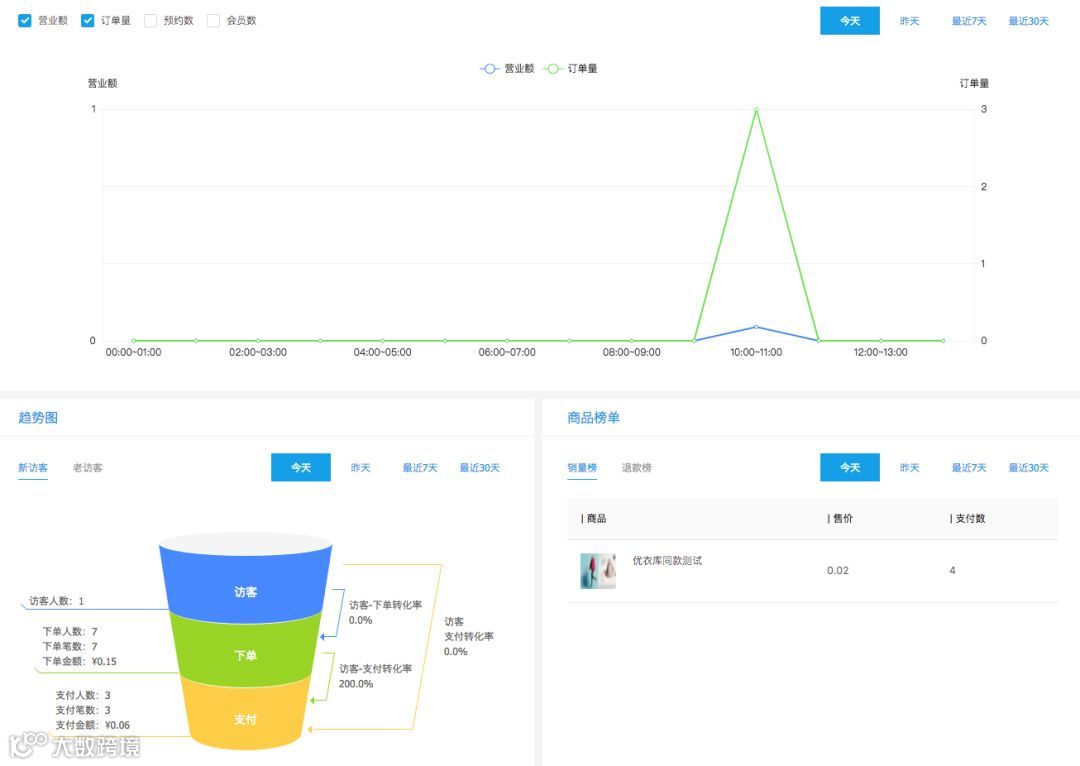Image resolution: width=1080 pixels, height=766 pixels.
Task: Click the product name 优衣库同款测试
Action: click(667, 561)
